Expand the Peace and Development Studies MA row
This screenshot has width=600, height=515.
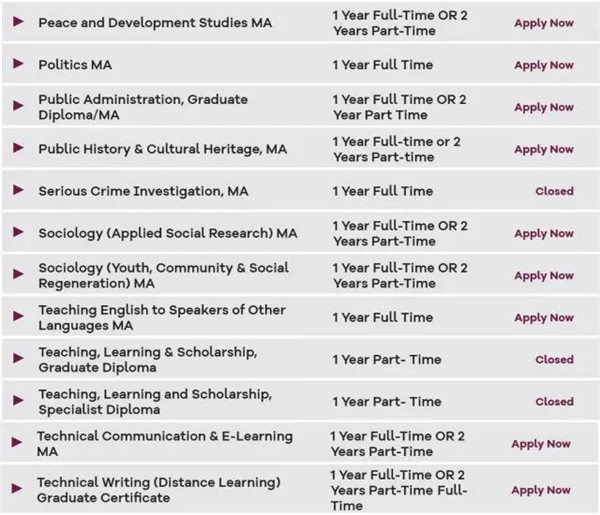click(18, 22)
